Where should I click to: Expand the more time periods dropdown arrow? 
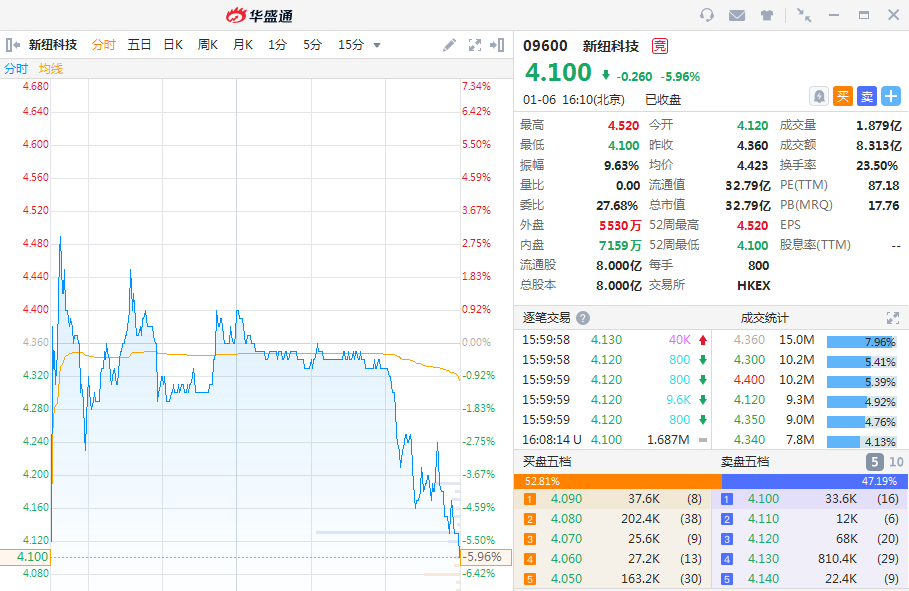tap(377, 45)
